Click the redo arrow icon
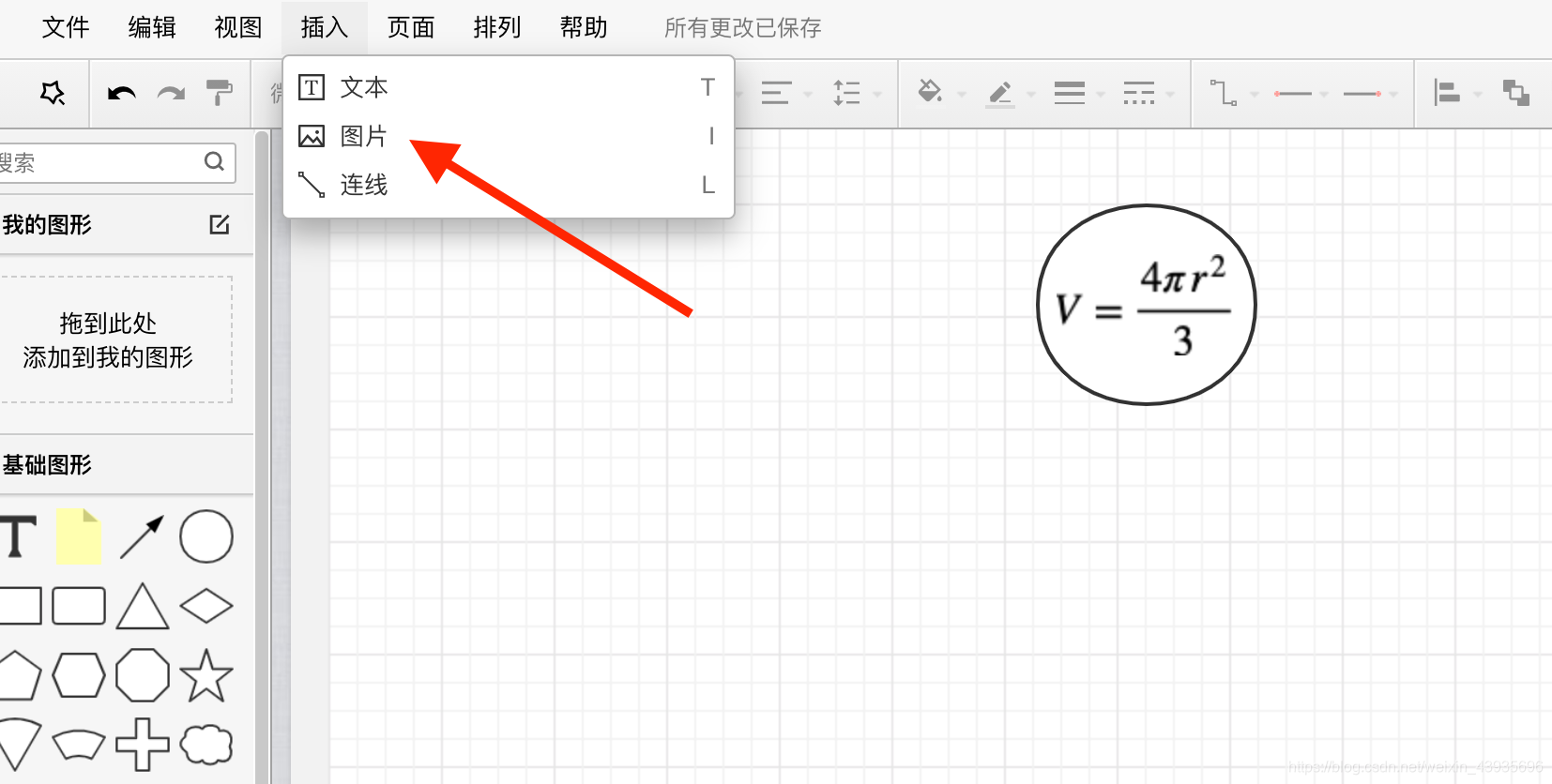The height and width of the screenshot is (784, 1552). point(171,93)
